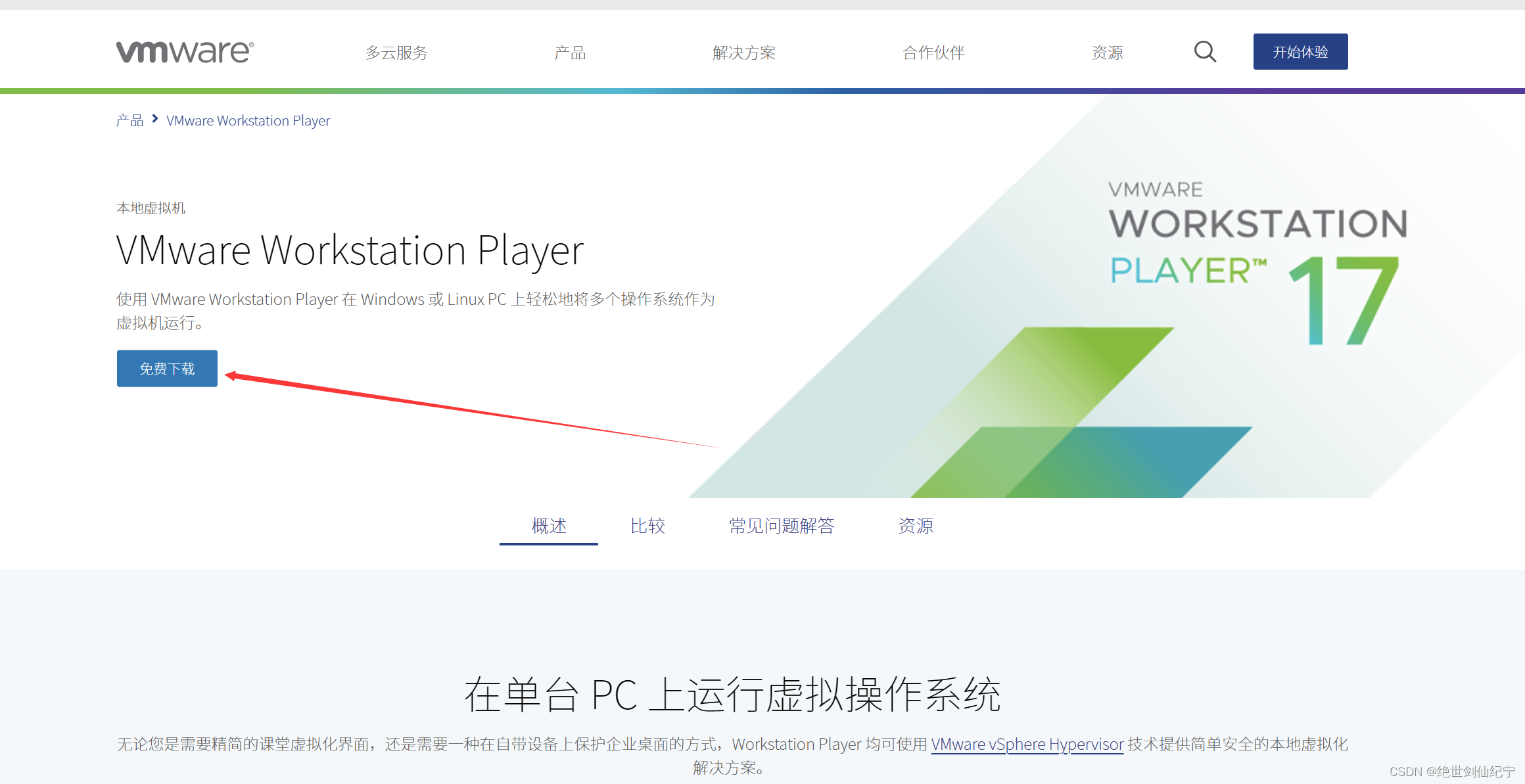Switch to the 比较 tab
Screen dimensions: 1525x784
coord(647,526)
